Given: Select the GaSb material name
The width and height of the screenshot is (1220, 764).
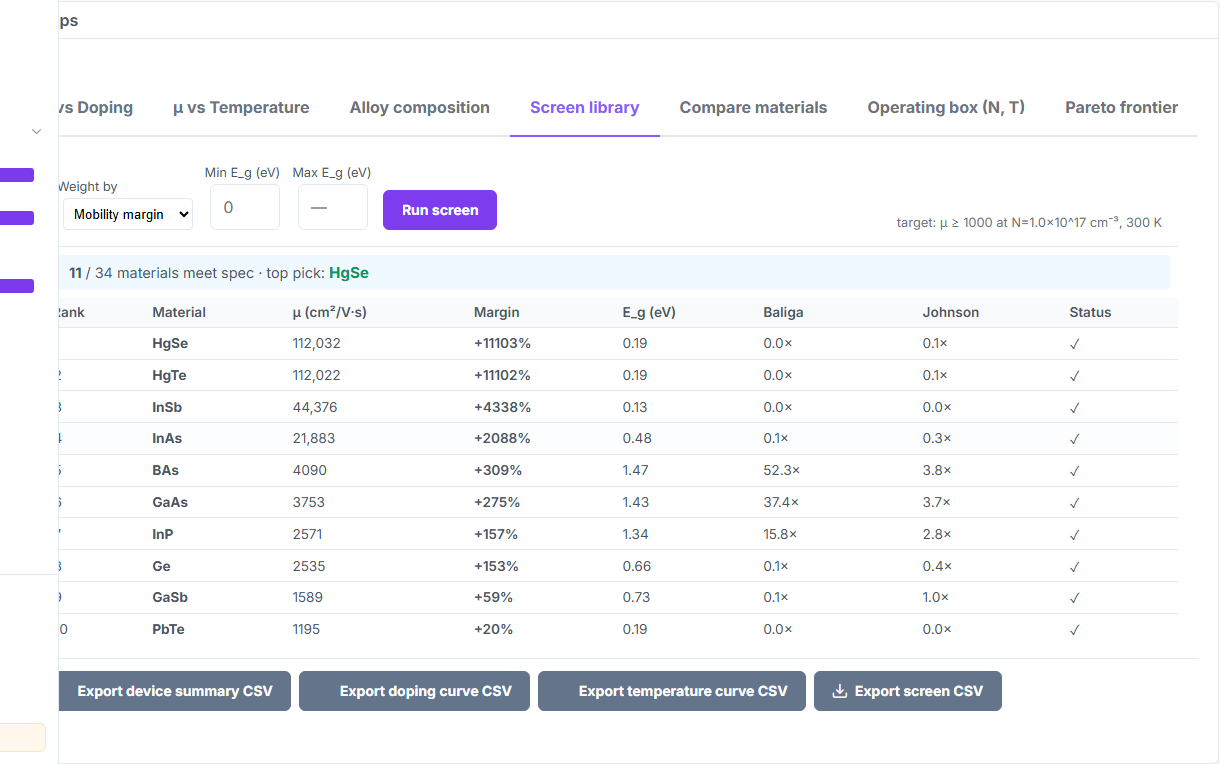Looking at the screenshot, I should point(170,597).
